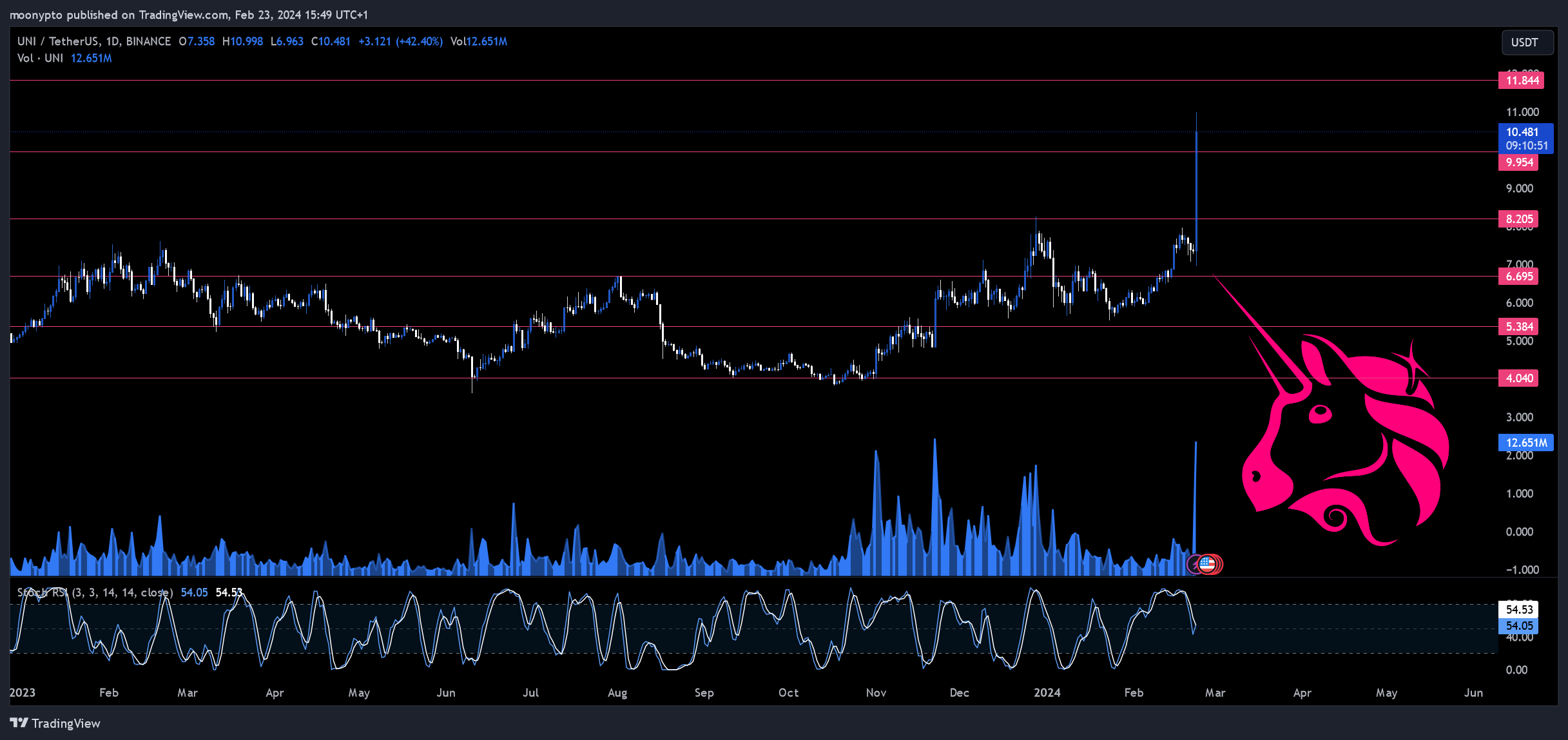
Task: Click the Stoch RSI indicator legend
Action: pyautogui.click(x=95, y=592)
